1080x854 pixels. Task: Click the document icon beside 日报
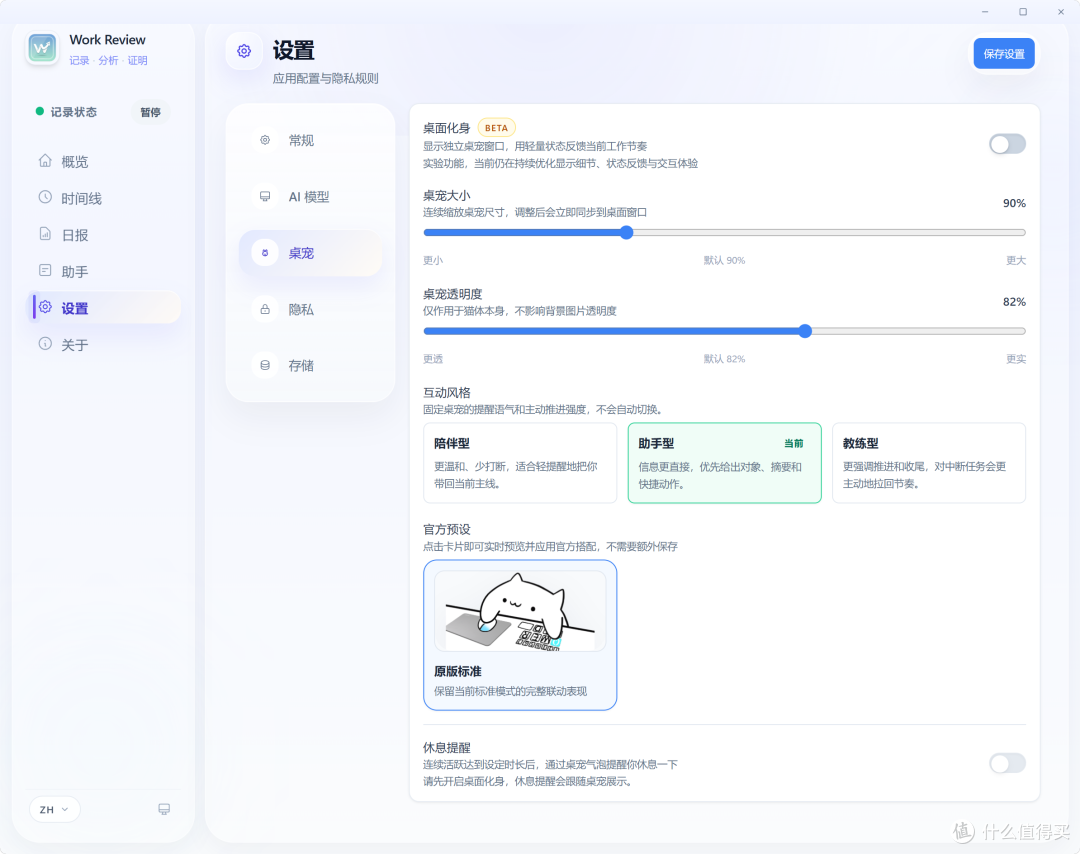click(45, 233)
